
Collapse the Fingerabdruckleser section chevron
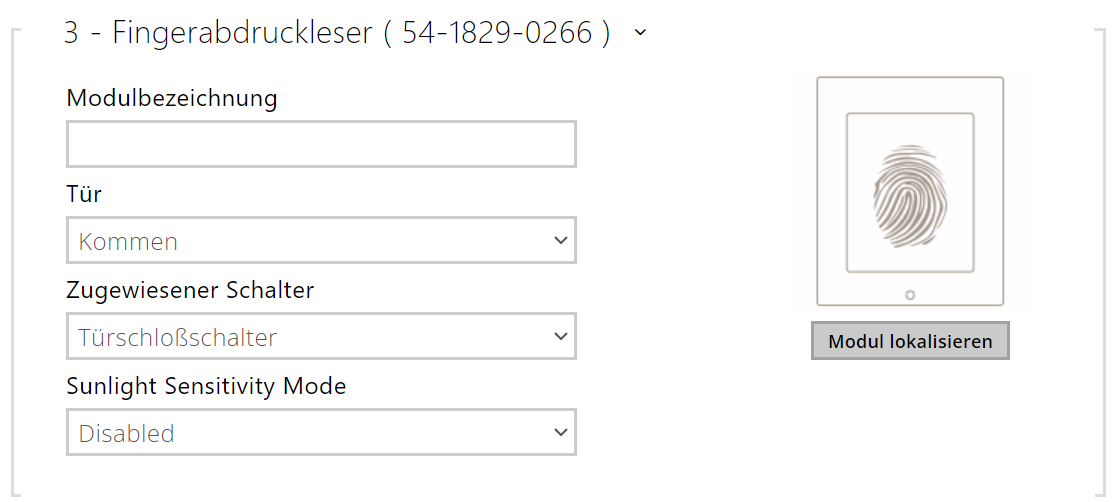tap(640, 32)
